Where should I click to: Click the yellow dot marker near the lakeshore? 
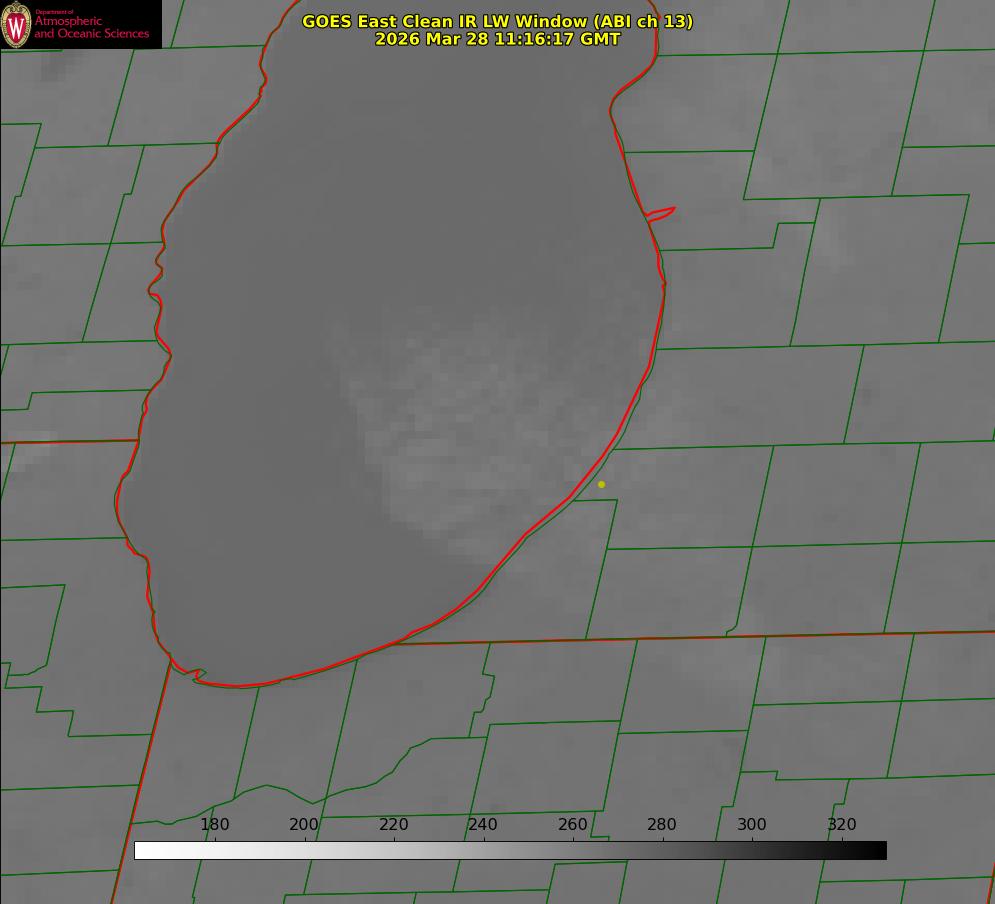tap(601, 484)
